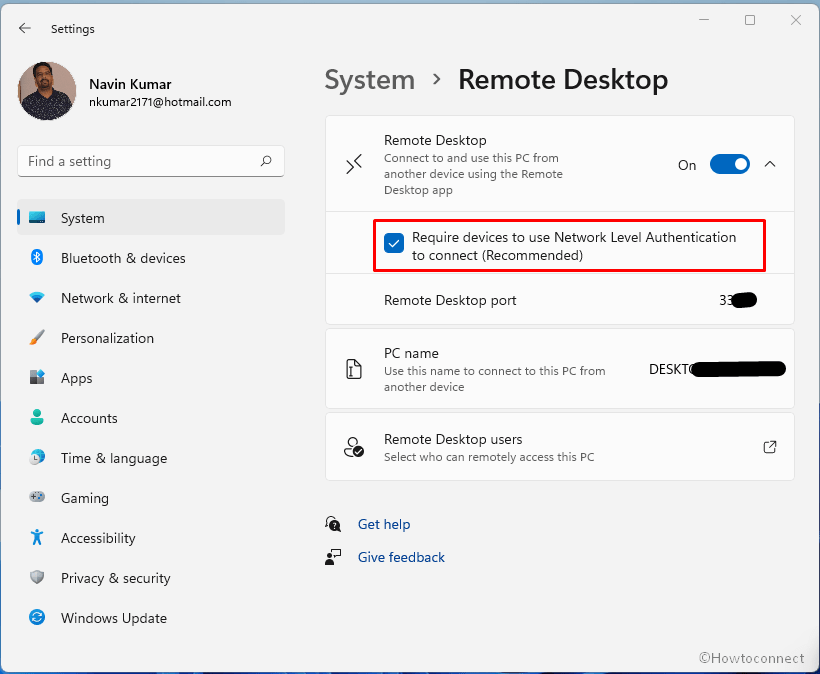Click the System monitor icon
820x674 pixels.
[37, 217]
